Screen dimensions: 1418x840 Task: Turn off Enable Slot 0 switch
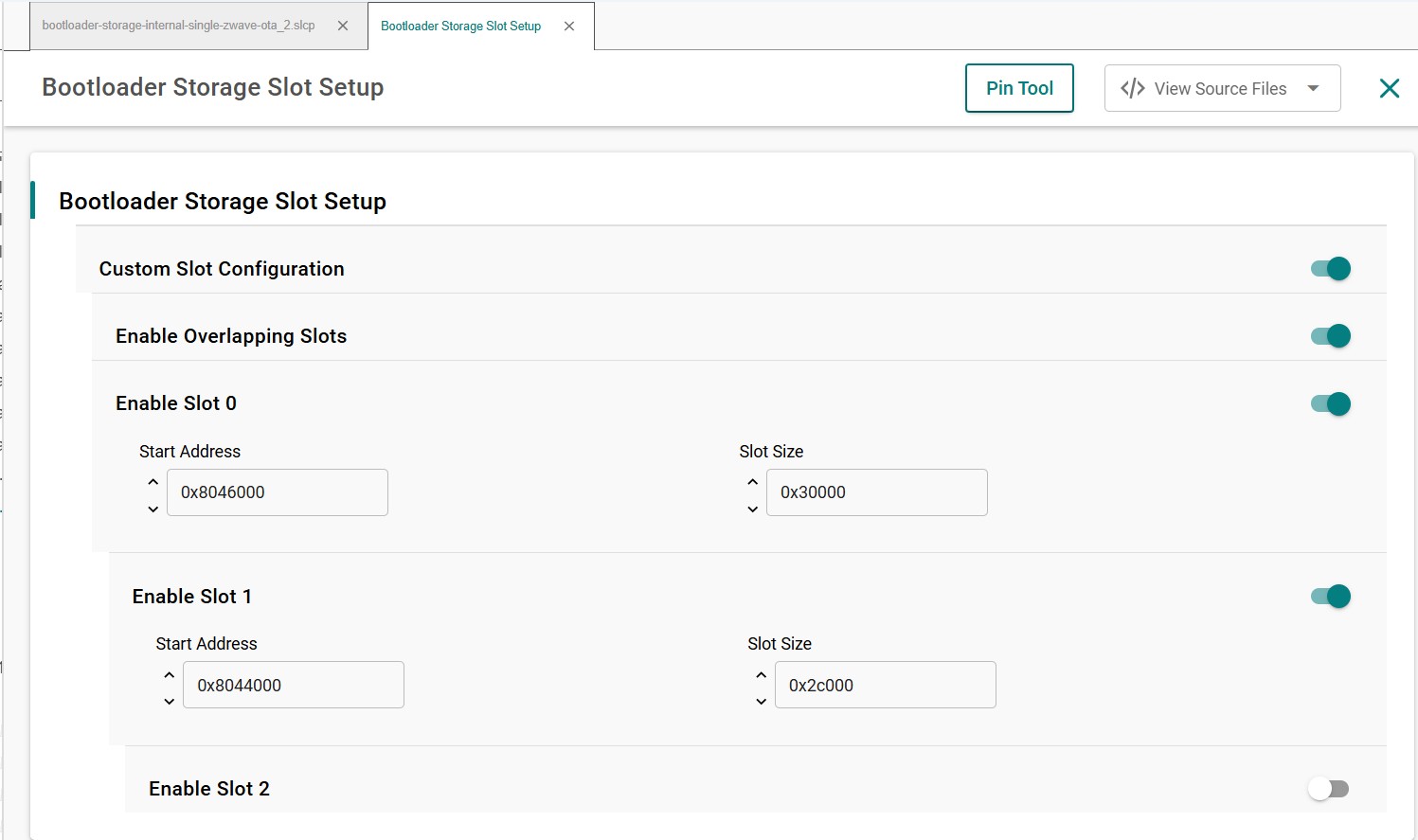coord(1331,404)
